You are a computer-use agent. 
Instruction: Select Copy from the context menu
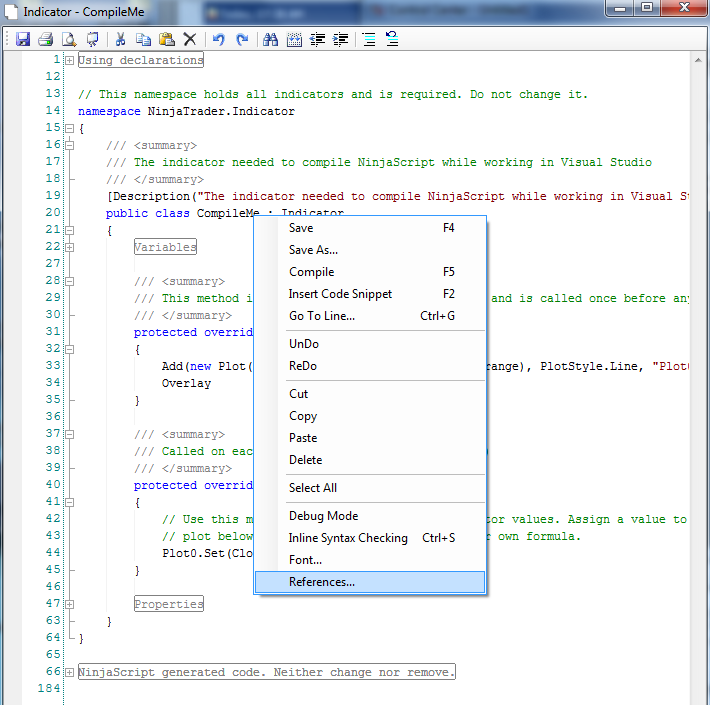point(370,416)
